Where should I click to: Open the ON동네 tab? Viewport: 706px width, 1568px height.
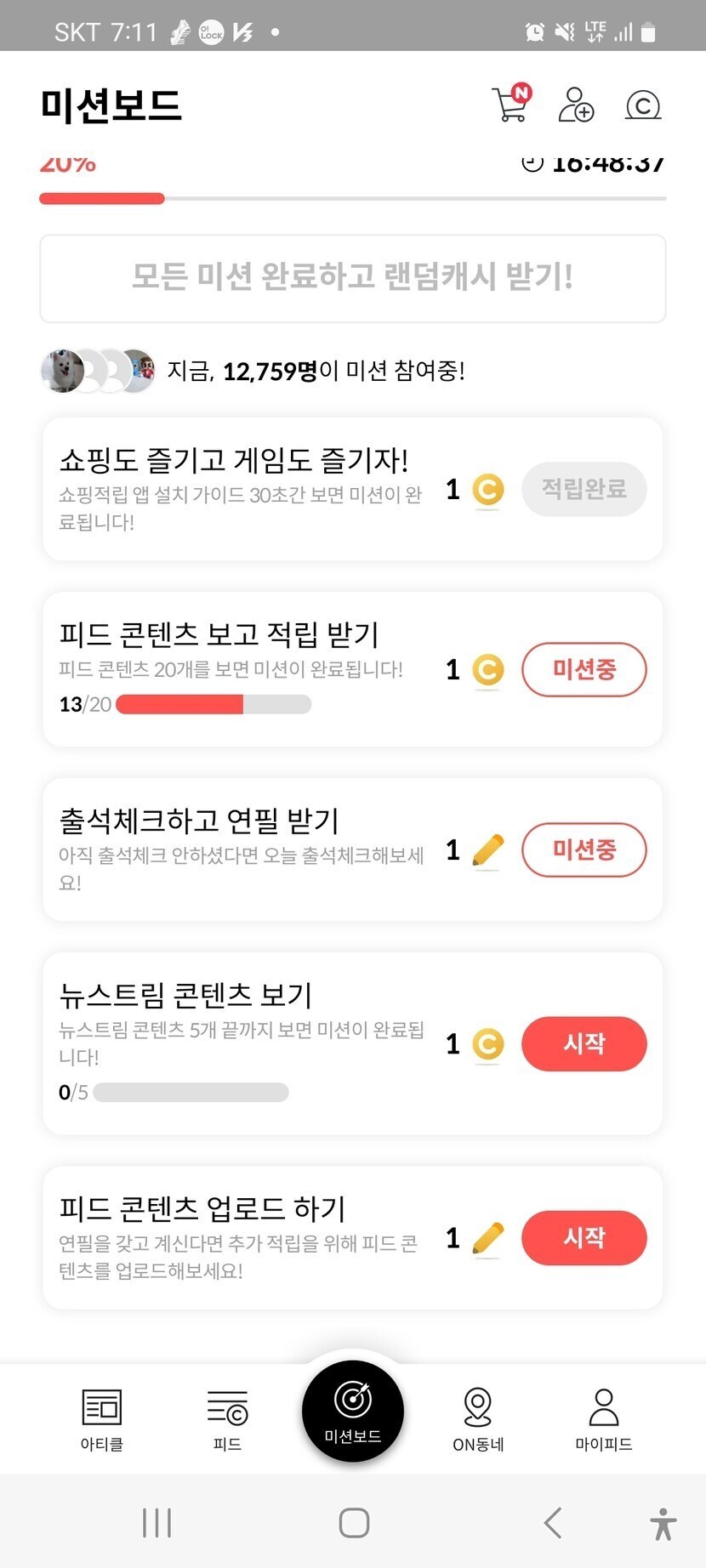tap(478, 1418)
